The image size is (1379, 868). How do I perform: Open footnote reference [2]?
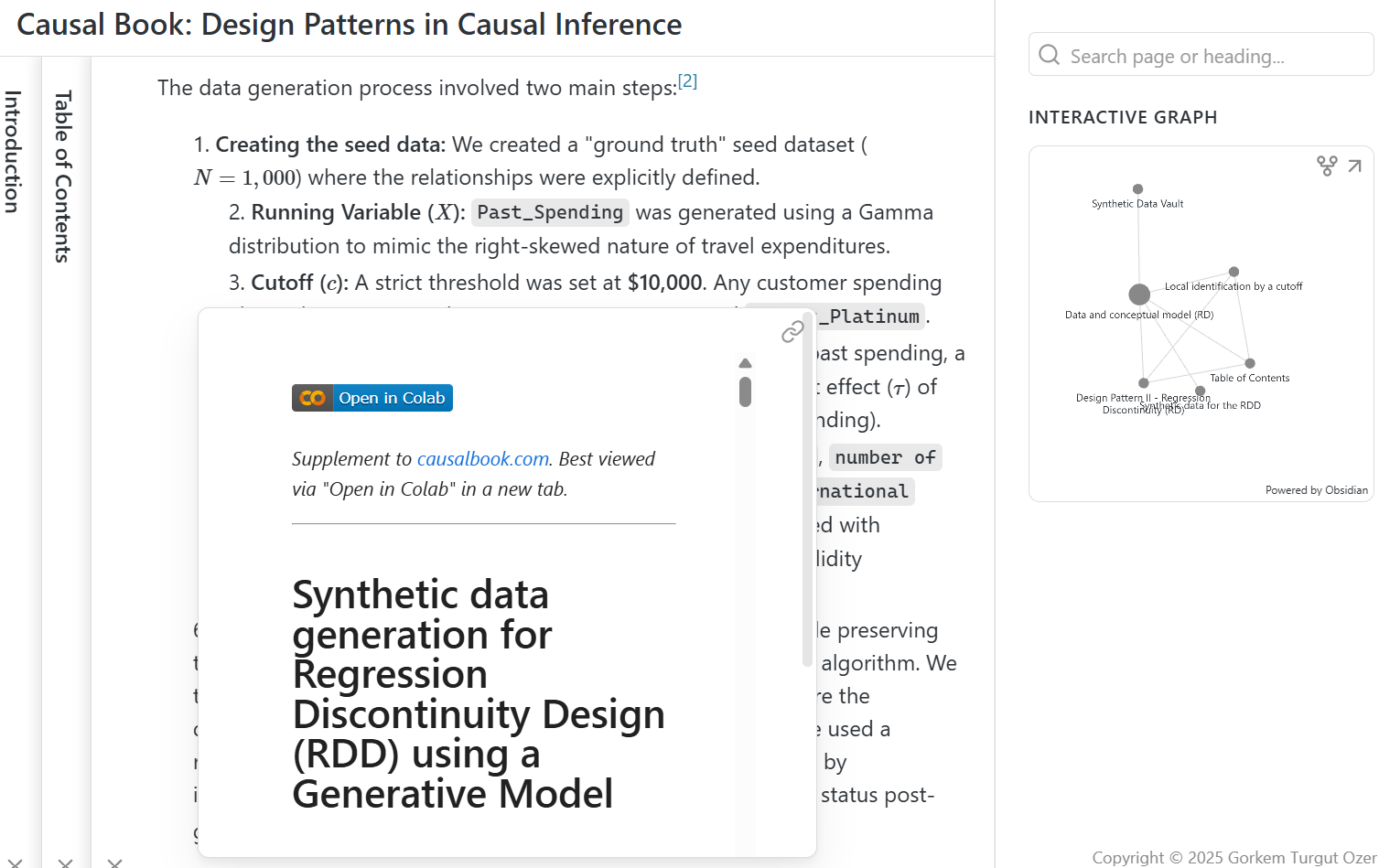point(687,80)
